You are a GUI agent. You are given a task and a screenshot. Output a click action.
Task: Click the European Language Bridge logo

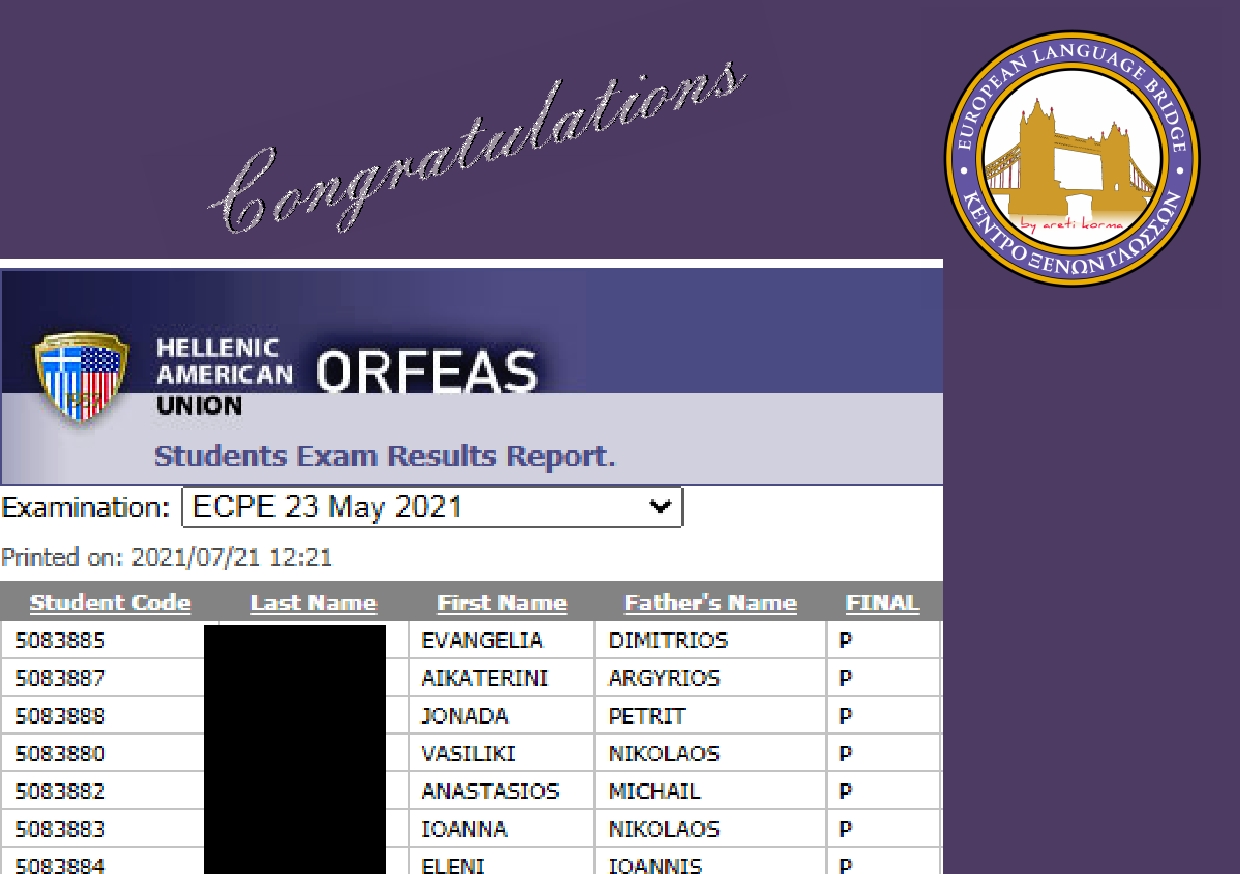(x=1072, y=159)
